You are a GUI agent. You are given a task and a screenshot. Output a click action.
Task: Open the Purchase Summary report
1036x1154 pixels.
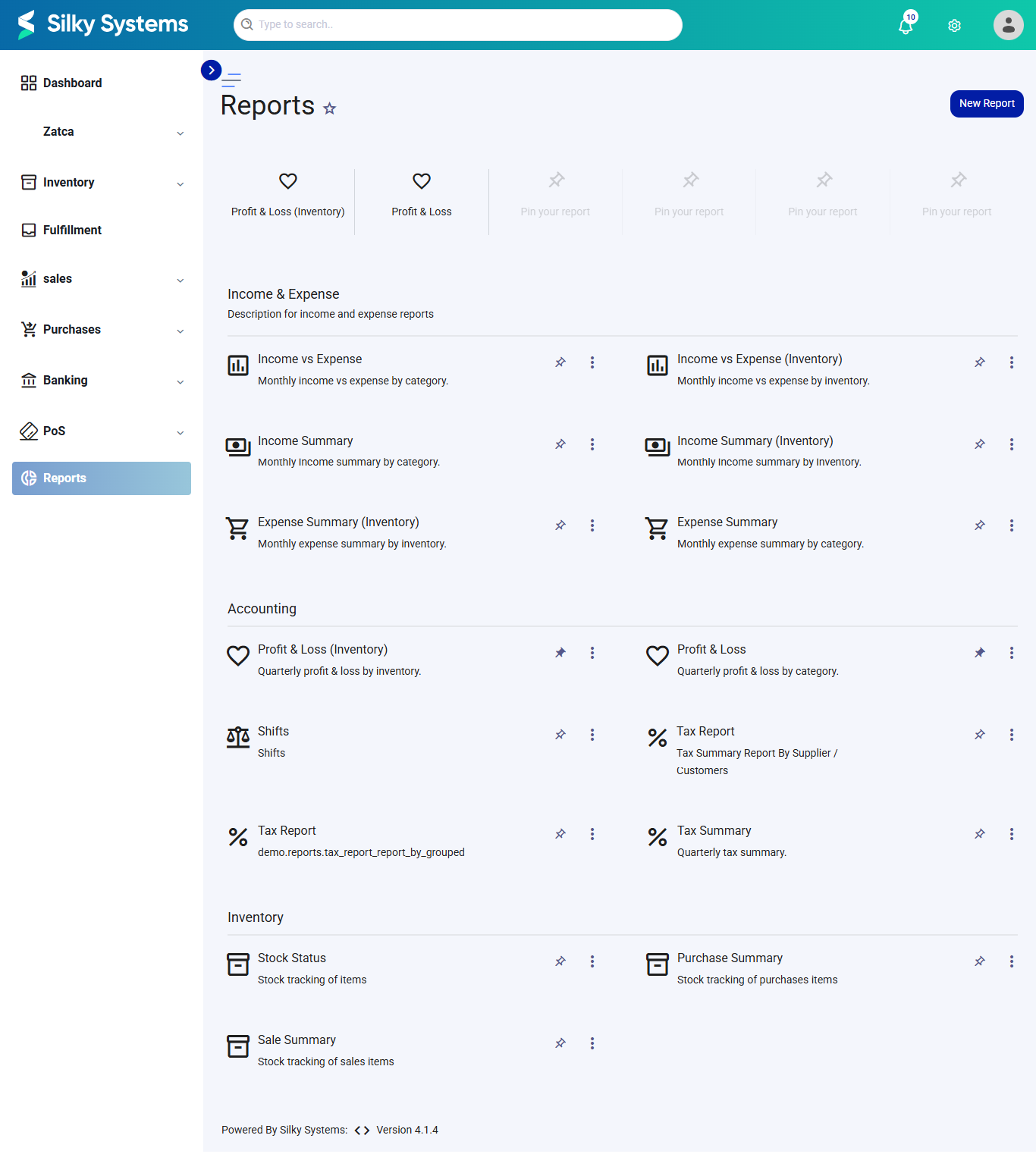[730, 958]
